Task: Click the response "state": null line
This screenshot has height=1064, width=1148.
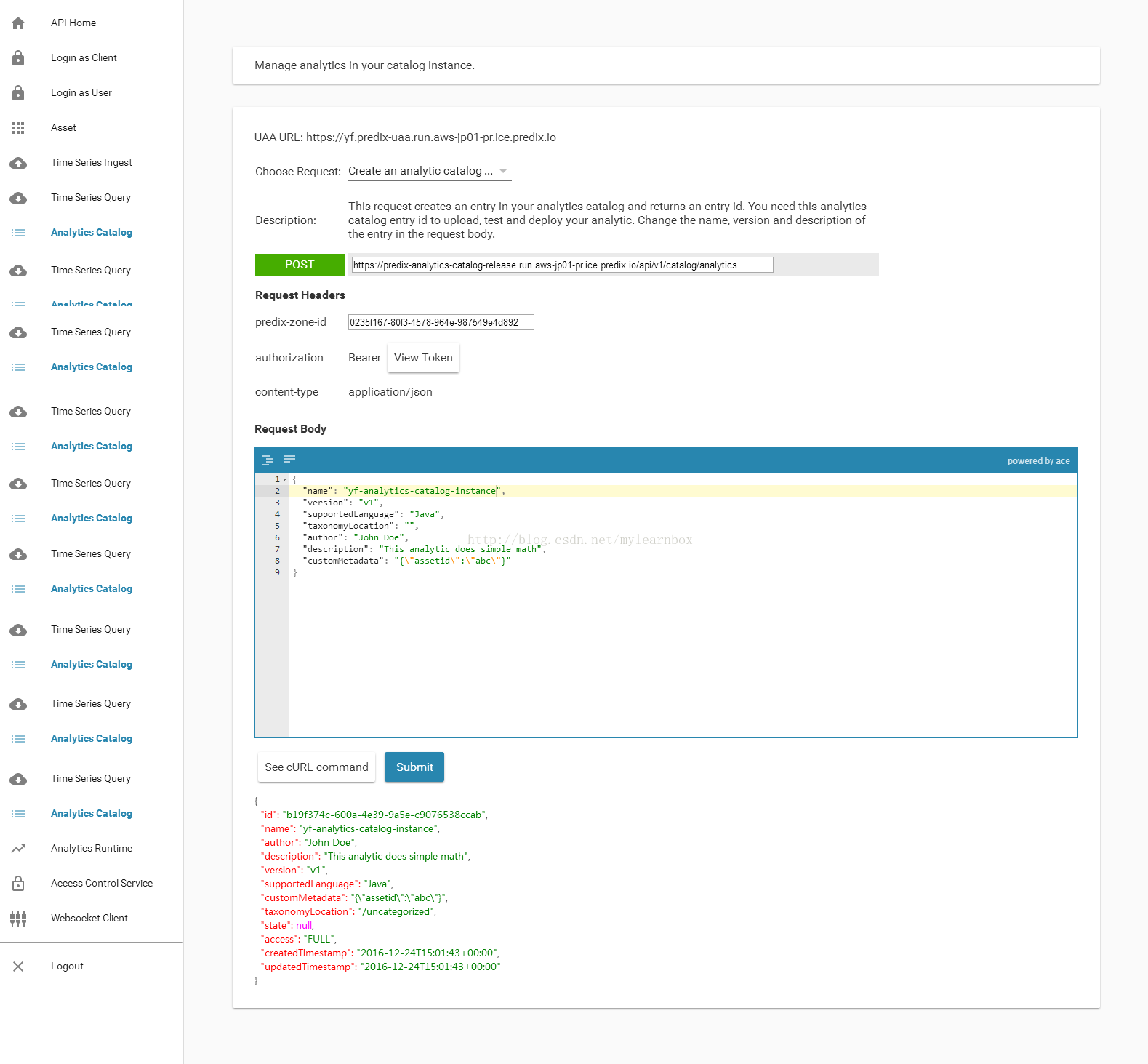Action: 287,926
